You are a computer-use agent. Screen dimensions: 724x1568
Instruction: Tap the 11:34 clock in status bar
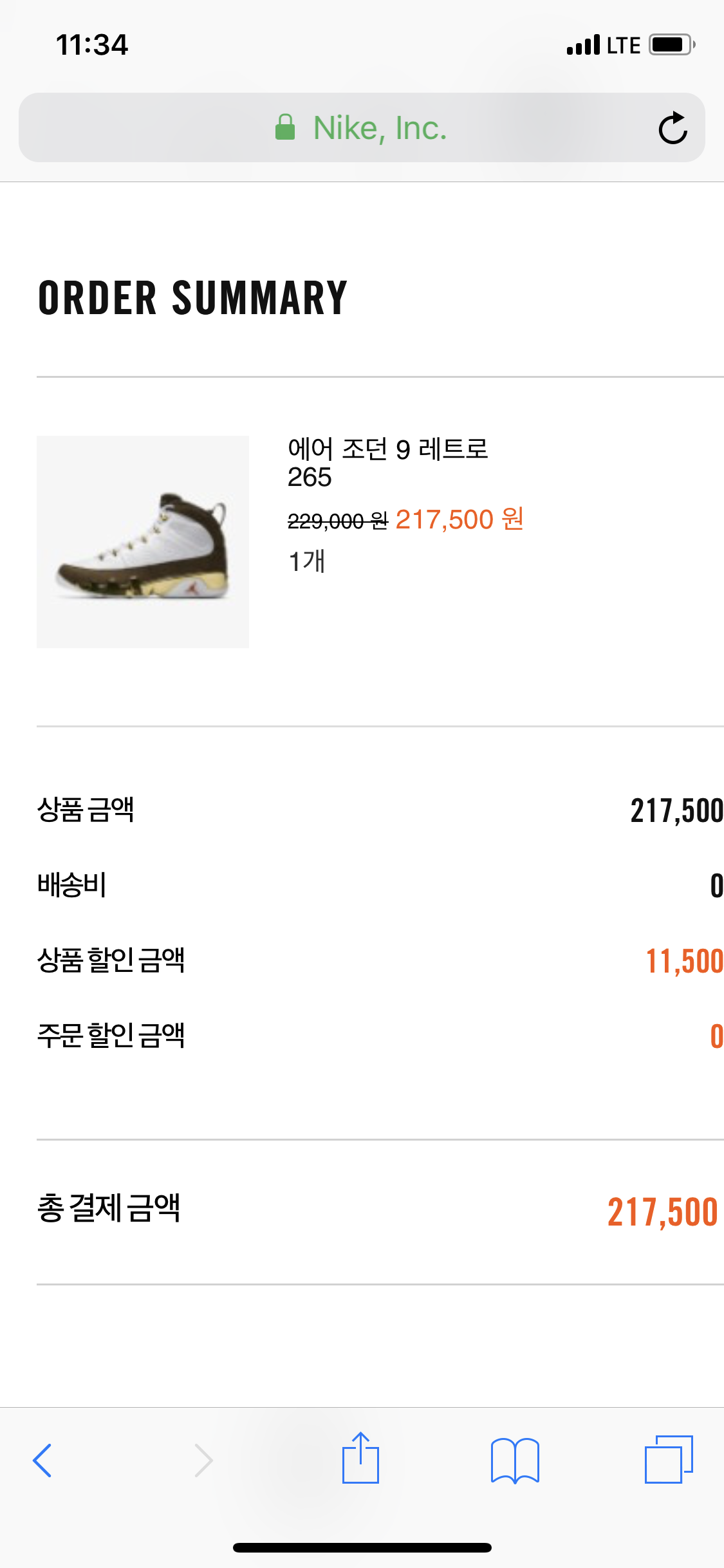(x=92, y=45)
